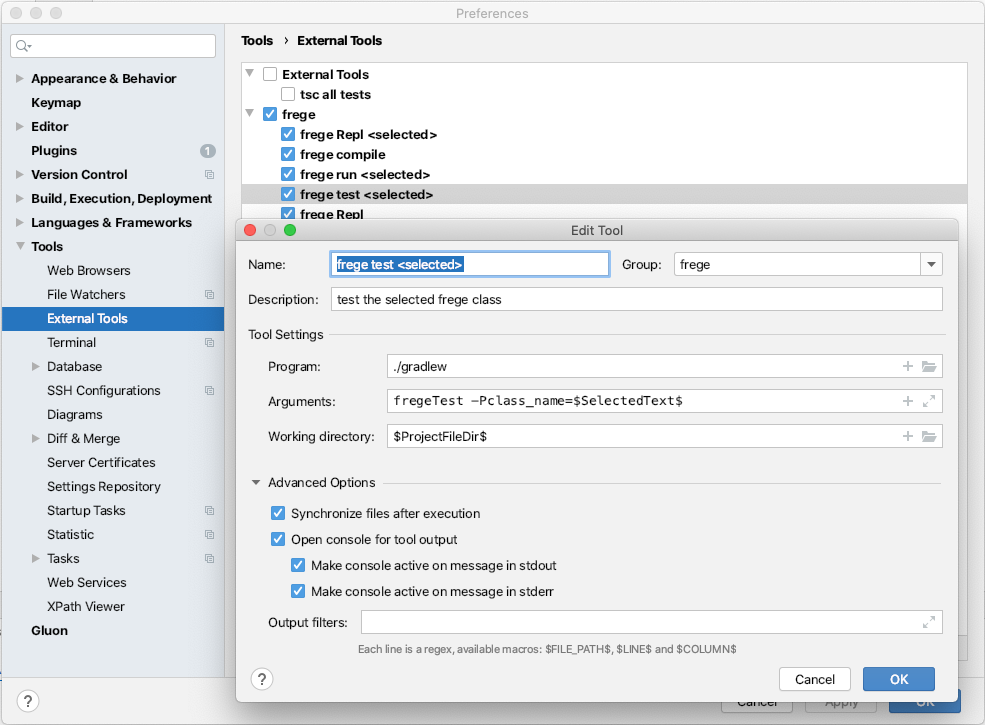Image resolution: width=985 pixels, height=725 pixels.
Task: Disable Synchronize files after execution
Action: click(x=278, y=513)
